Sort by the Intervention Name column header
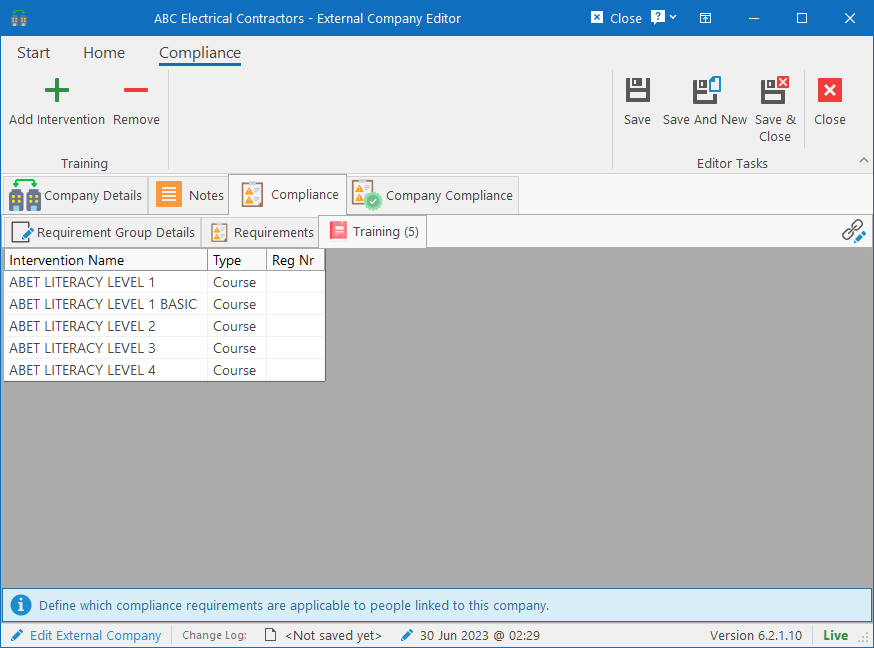This screenshot has height=648, width=874. tap(106, 260)
